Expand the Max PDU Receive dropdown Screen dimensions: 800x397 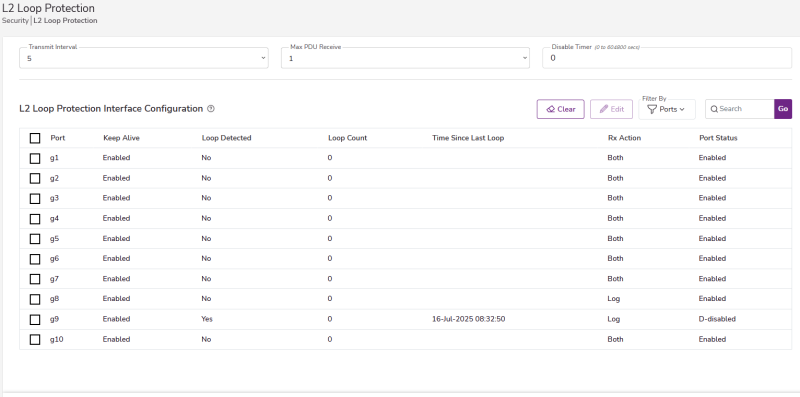(405, 58)
